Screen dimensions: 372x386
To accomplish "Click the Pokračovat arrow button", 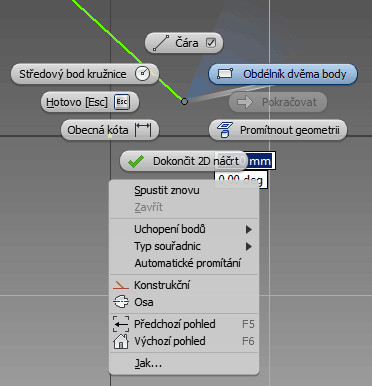I will [278, 102].
